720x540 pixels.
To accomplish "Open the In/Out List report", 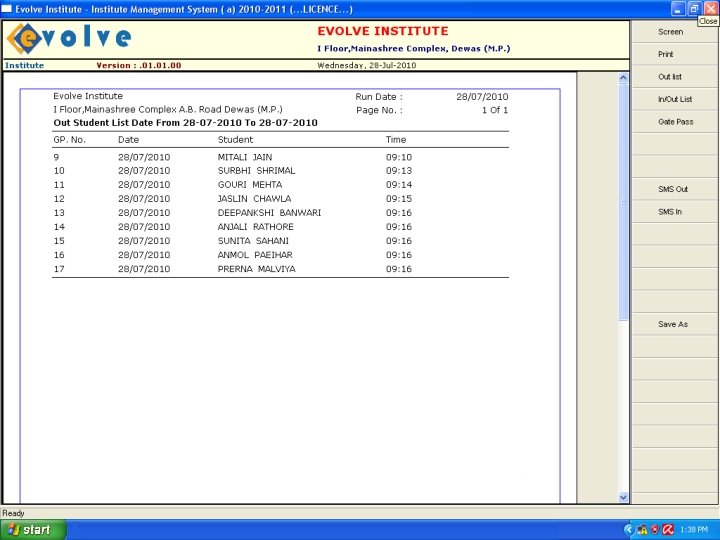I will 675,99.
